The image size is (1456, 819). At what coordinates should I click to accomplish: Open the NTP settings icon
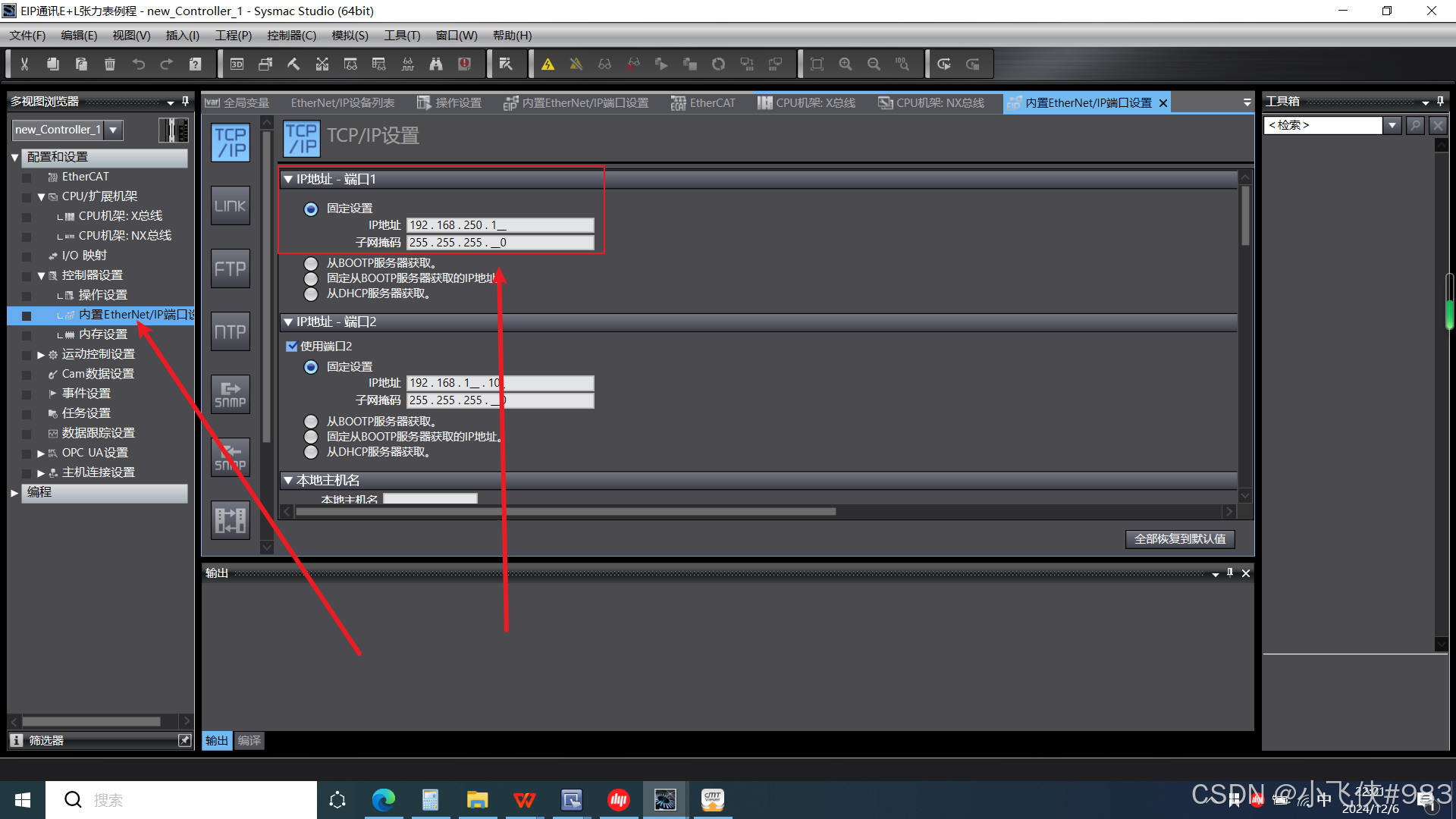click(230, 331)
